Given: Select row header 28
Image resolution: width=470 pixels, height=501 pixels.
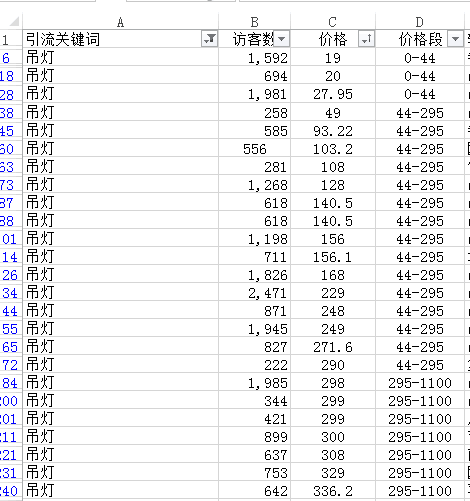Looking at the screenshot, I should click(11, 94).
